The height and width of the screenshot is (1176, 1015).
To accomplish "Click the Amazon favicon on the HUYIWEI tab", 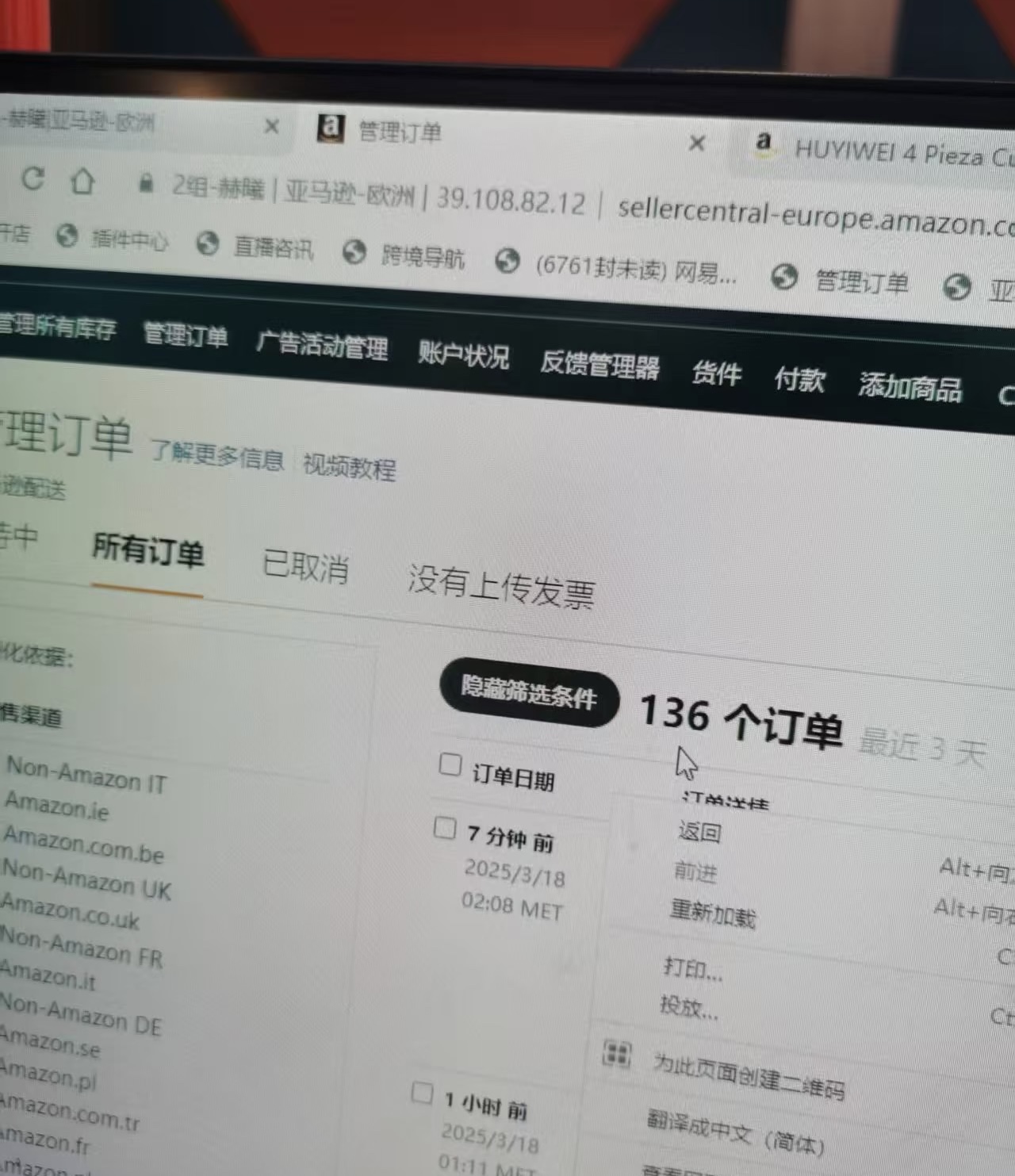I will 763,142.
